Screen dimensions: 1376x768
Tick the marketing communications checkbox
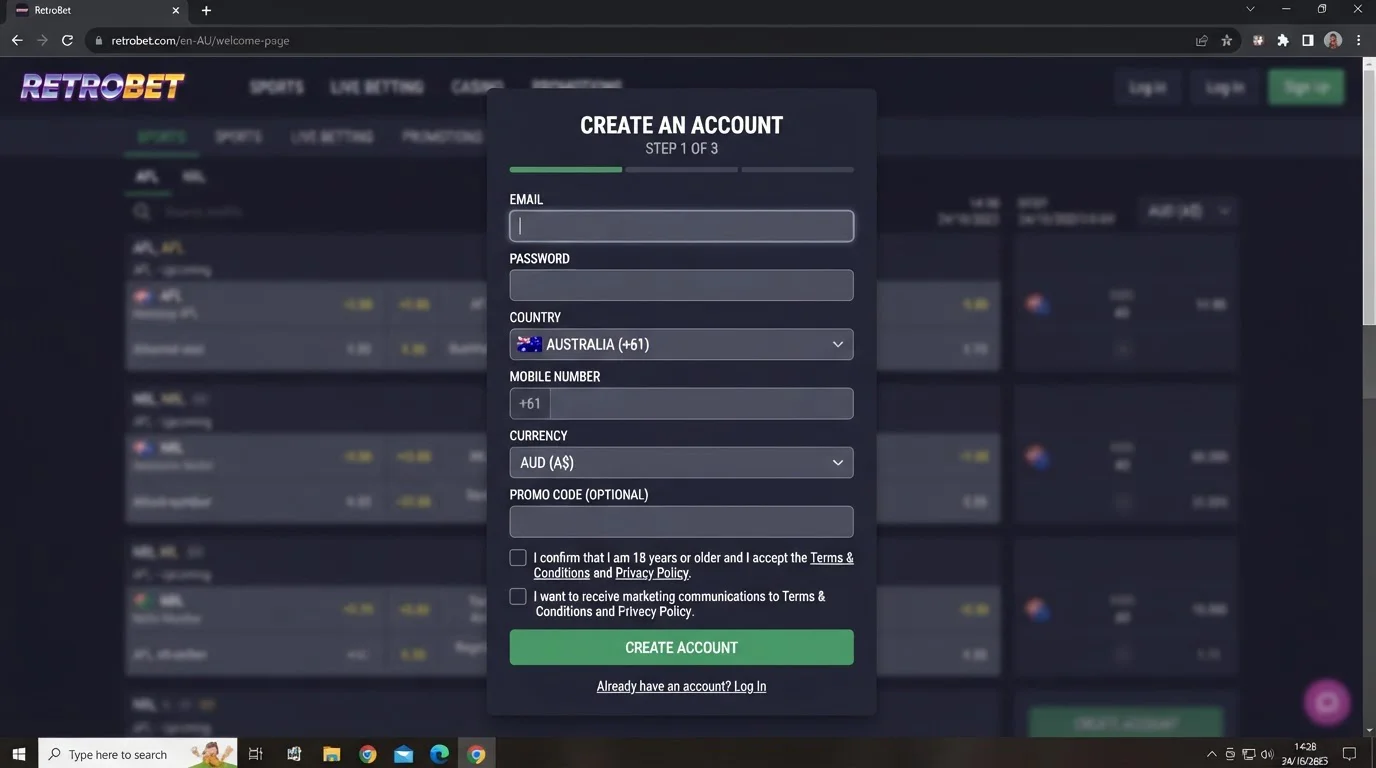(518, 596)
